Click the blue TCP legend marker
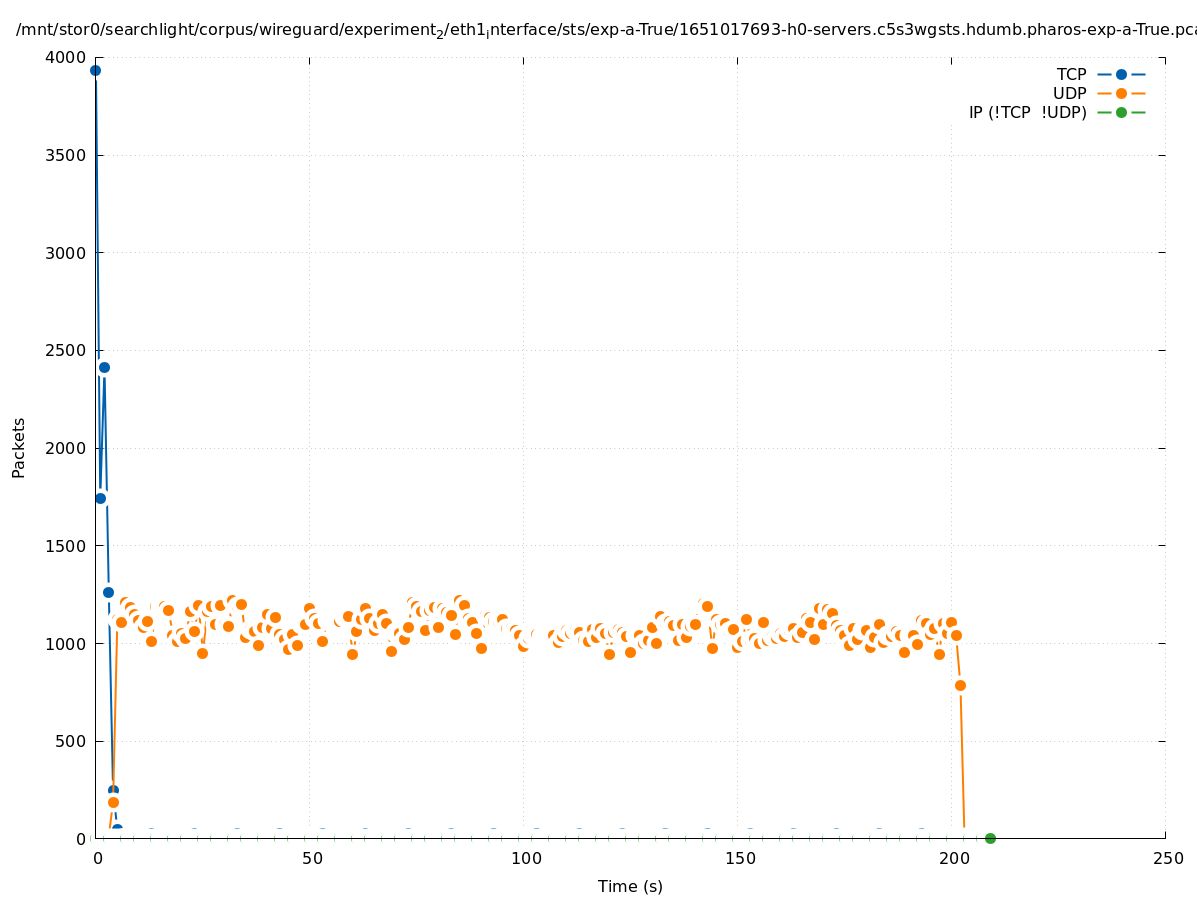Screen dimensions: 1197x900 click(1121, 74)
